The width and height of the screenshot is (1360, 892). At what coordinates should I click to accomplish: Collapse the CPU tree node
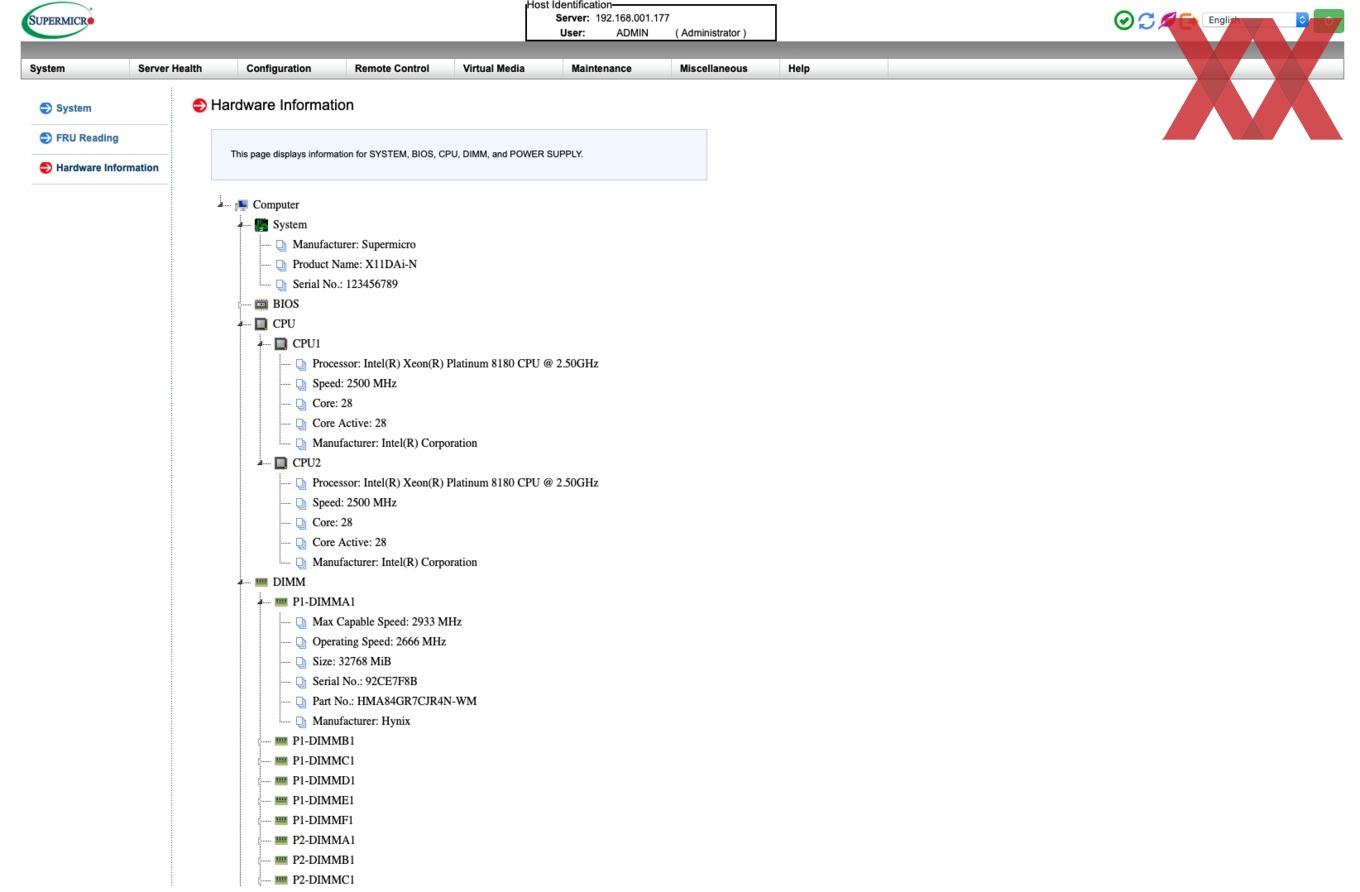(x=241, y=324)
